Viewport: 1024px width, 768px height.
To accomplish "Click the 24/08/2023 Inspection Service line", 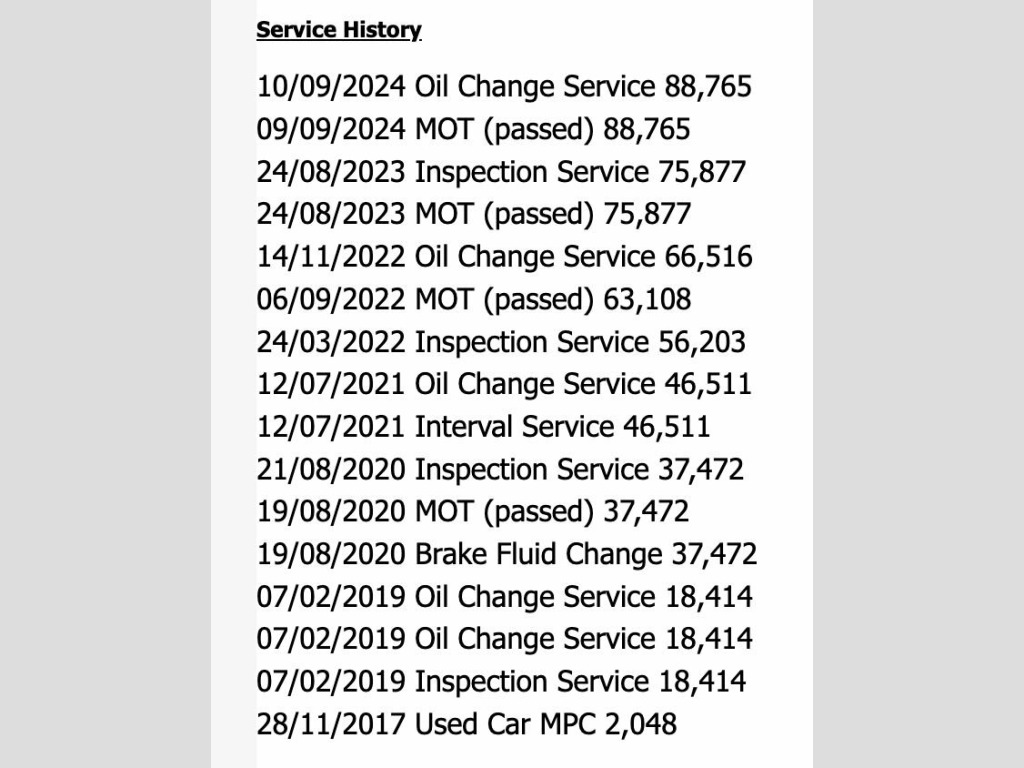I will click(501, 172).
